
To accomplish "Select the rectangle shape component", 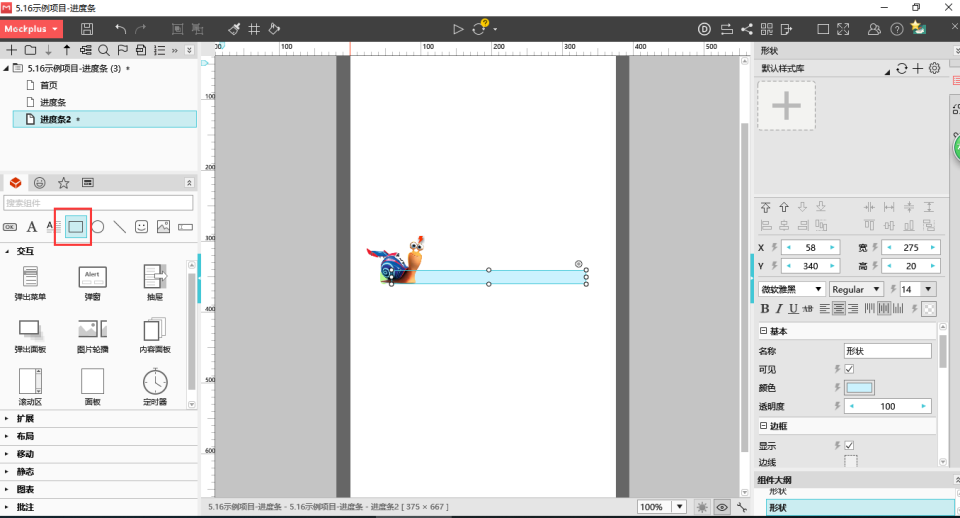I will click(75, 227).
